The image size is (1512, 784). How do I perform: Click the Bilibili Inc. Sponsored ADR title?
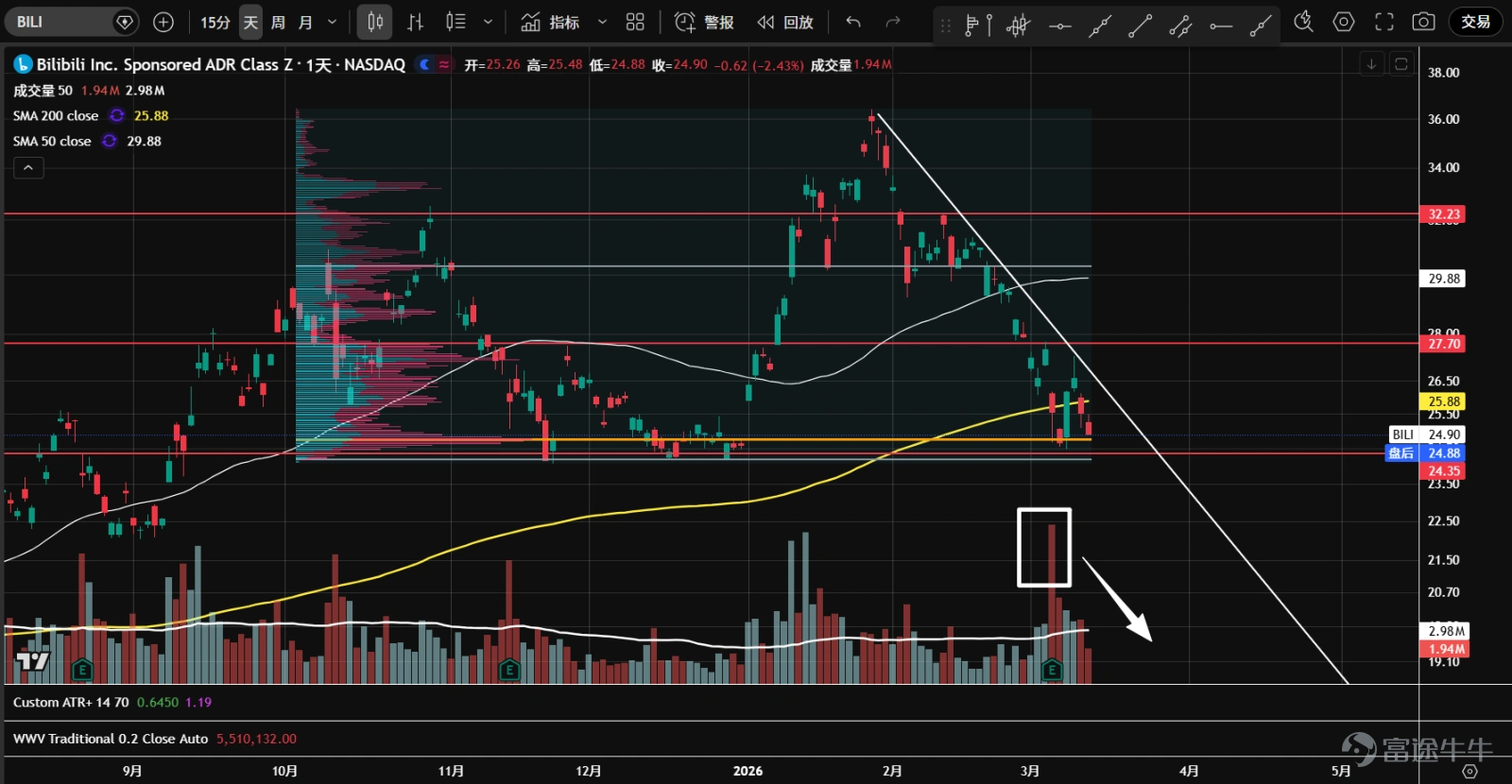[221, 64]
